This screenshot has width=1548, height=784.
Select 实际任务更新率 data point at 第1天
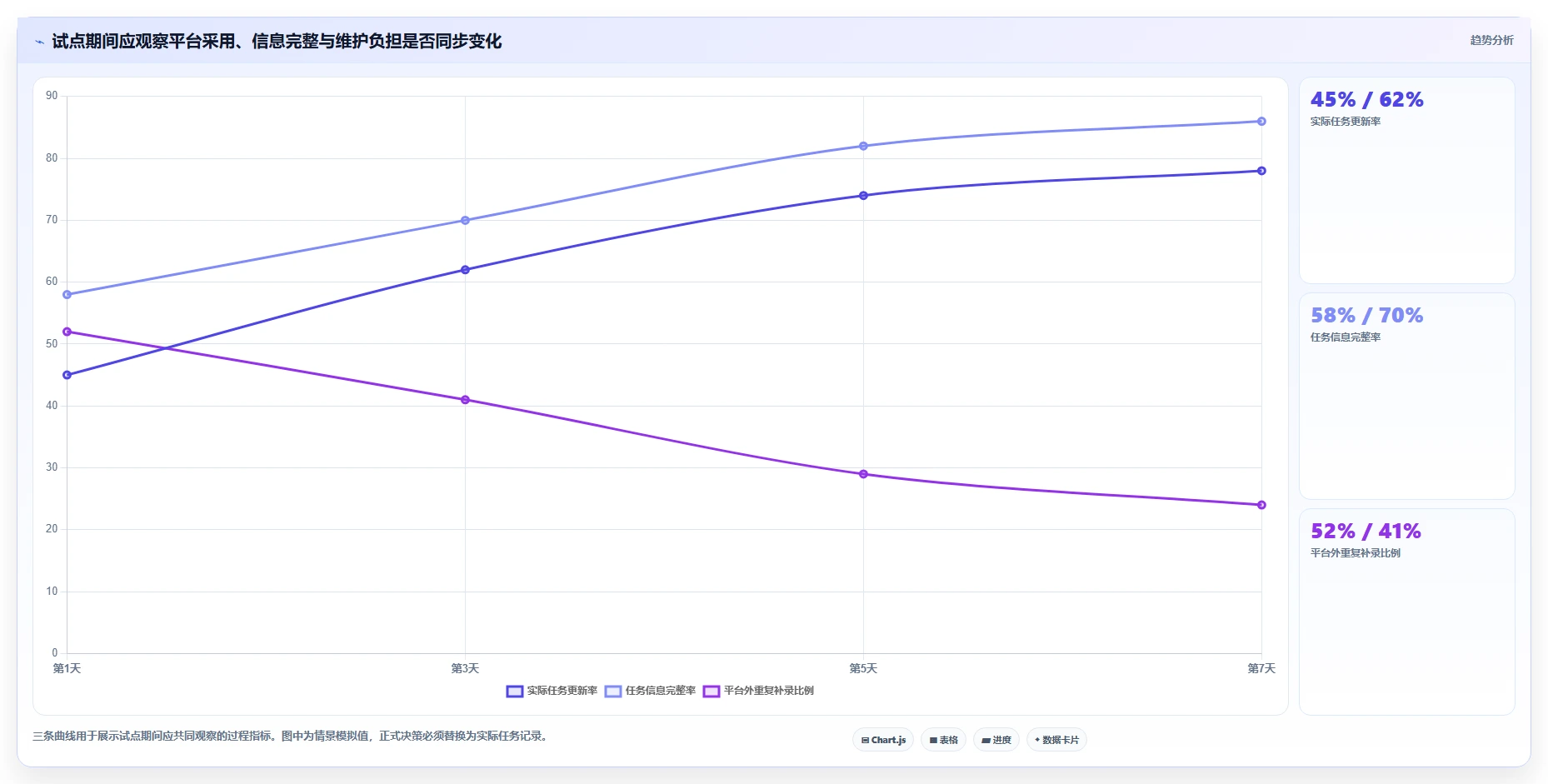click(x=67, y=375)
